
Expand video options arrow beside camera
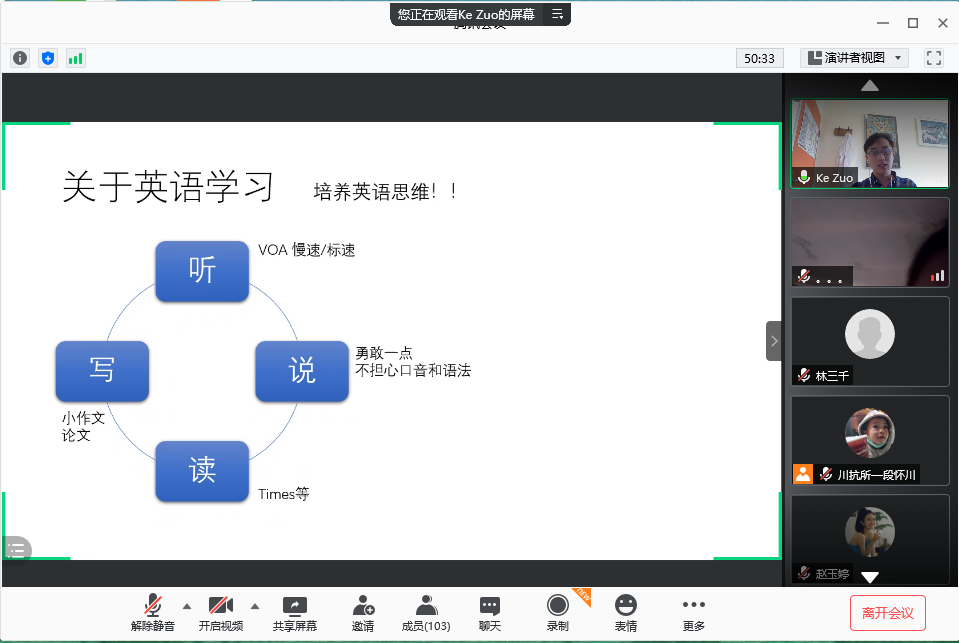pyautogui.click(x=254, y=605)
